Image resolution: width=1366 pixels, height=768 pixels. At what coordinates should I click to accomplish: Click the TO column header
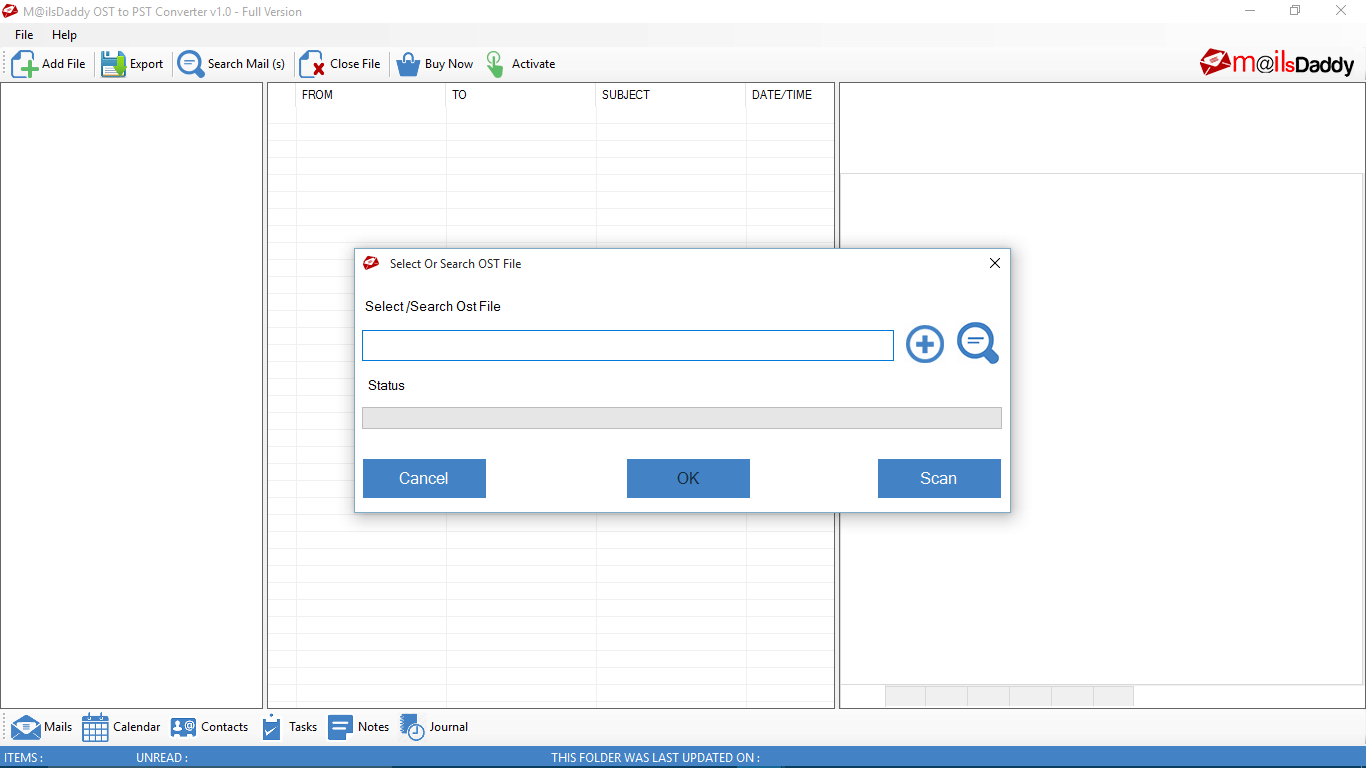(x=521, y=95)
